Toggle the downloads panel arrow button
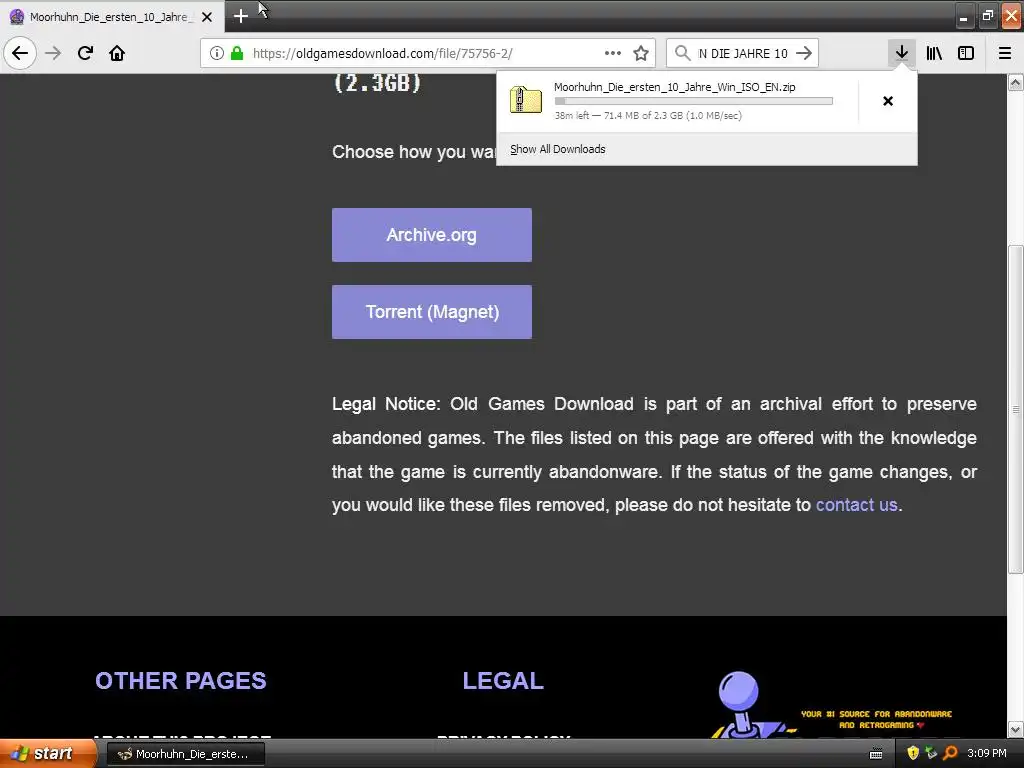1024x768 pixels. (x=901, y=53)
